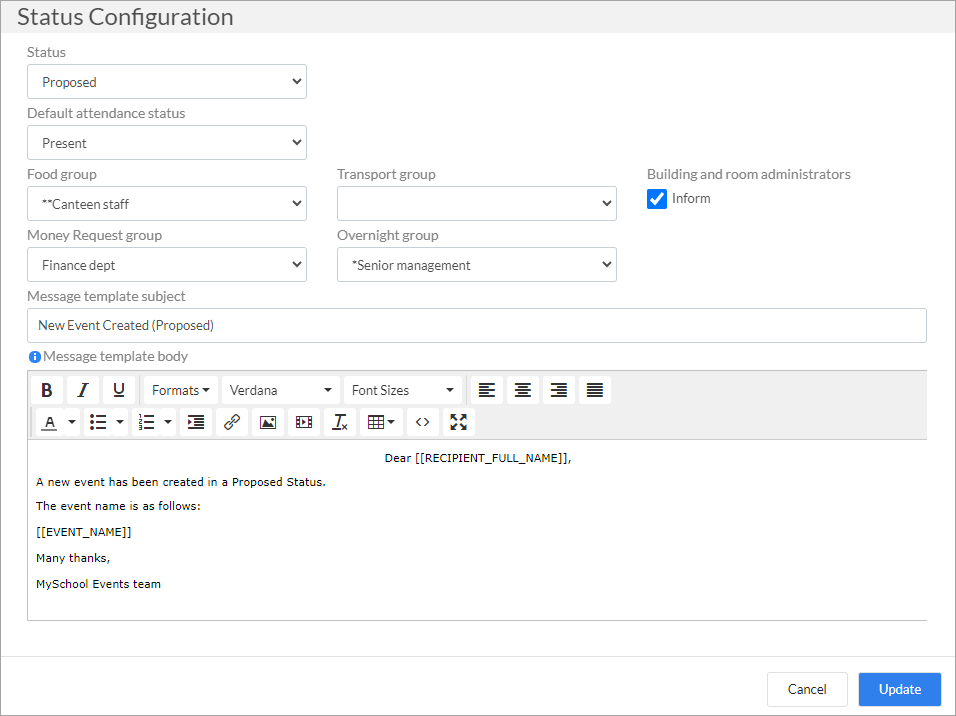Clear formatting from the selected text

point(340,422)
